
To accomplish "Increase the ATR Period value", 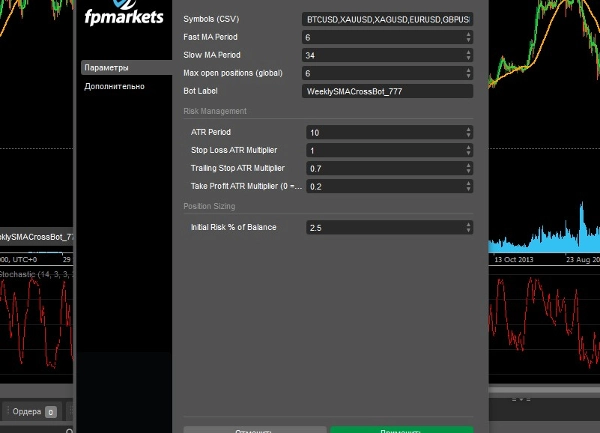I will click(469, 129).
